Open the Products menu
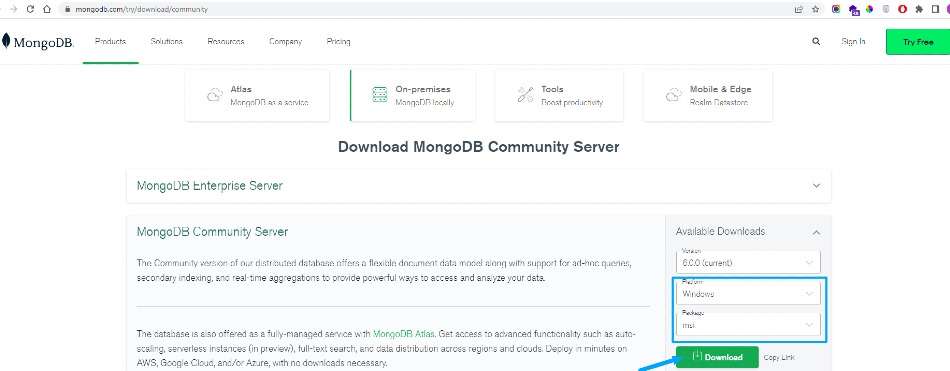The image size is (950, 371). (110, 42)
